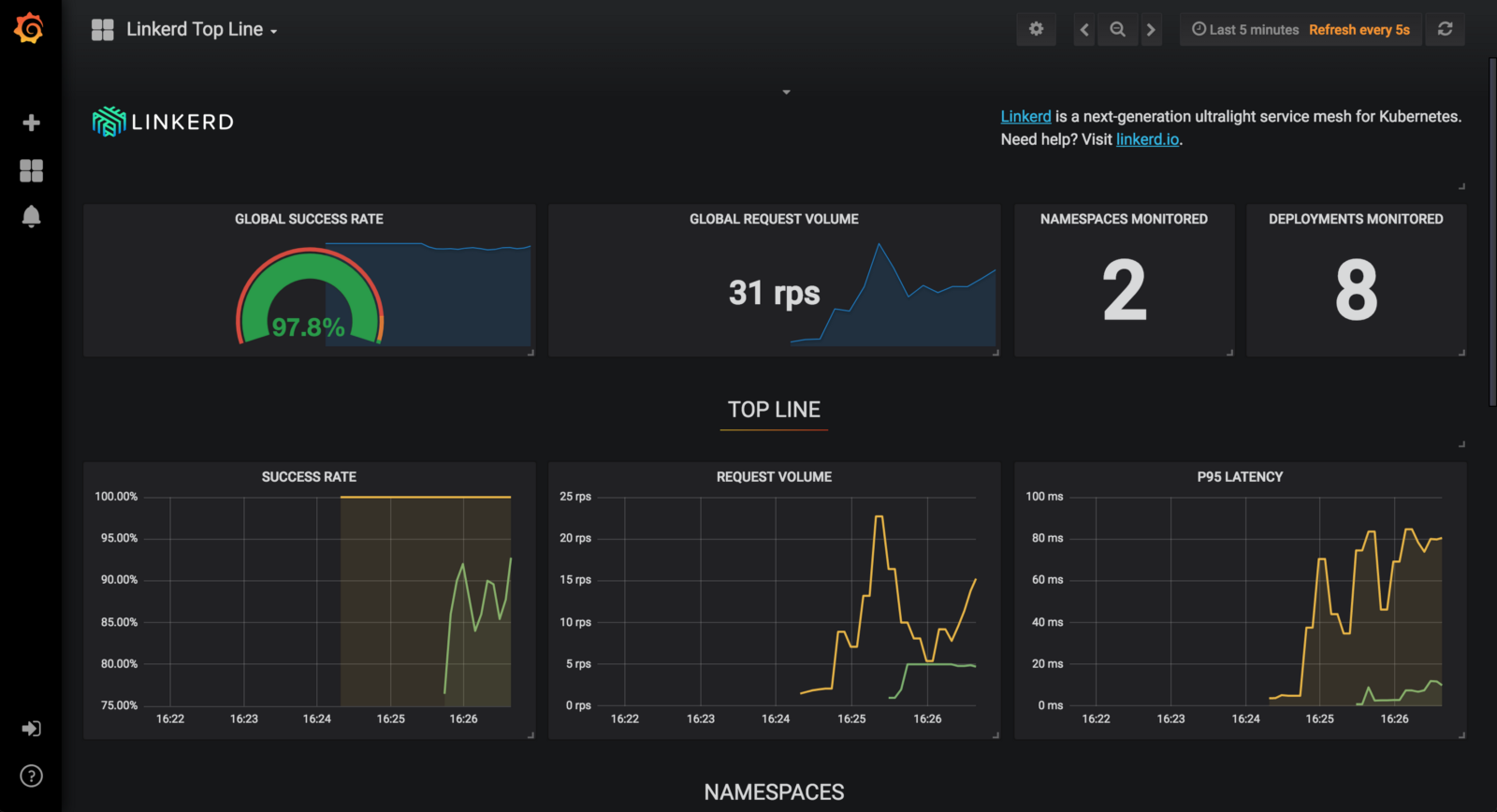The image size is (1497, 812).
Task: Zoom out time range with magnifier icon
Action: (1117, 29)
